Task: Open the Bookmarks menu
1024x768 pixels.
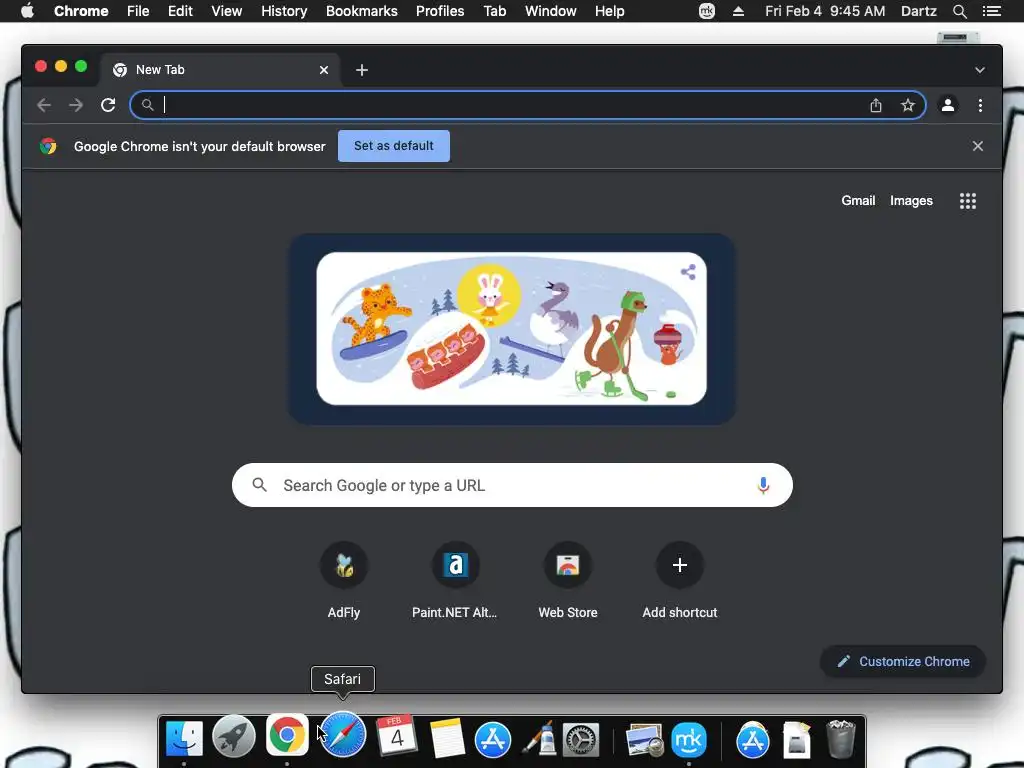Action: [362, 11]
